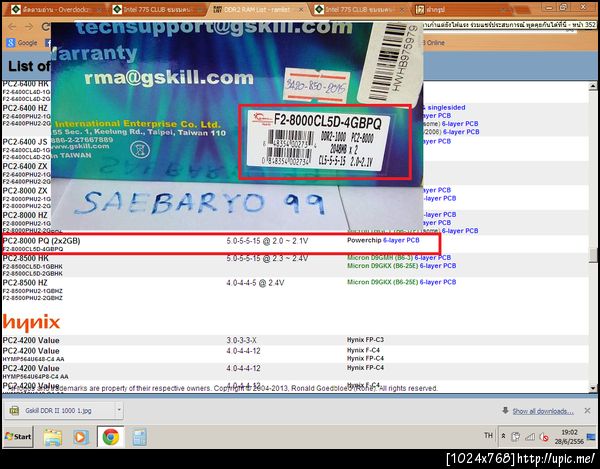Select the DDR2 RAM List tab
This screenshot has height=469, width=600.
[x=256, y=9]
